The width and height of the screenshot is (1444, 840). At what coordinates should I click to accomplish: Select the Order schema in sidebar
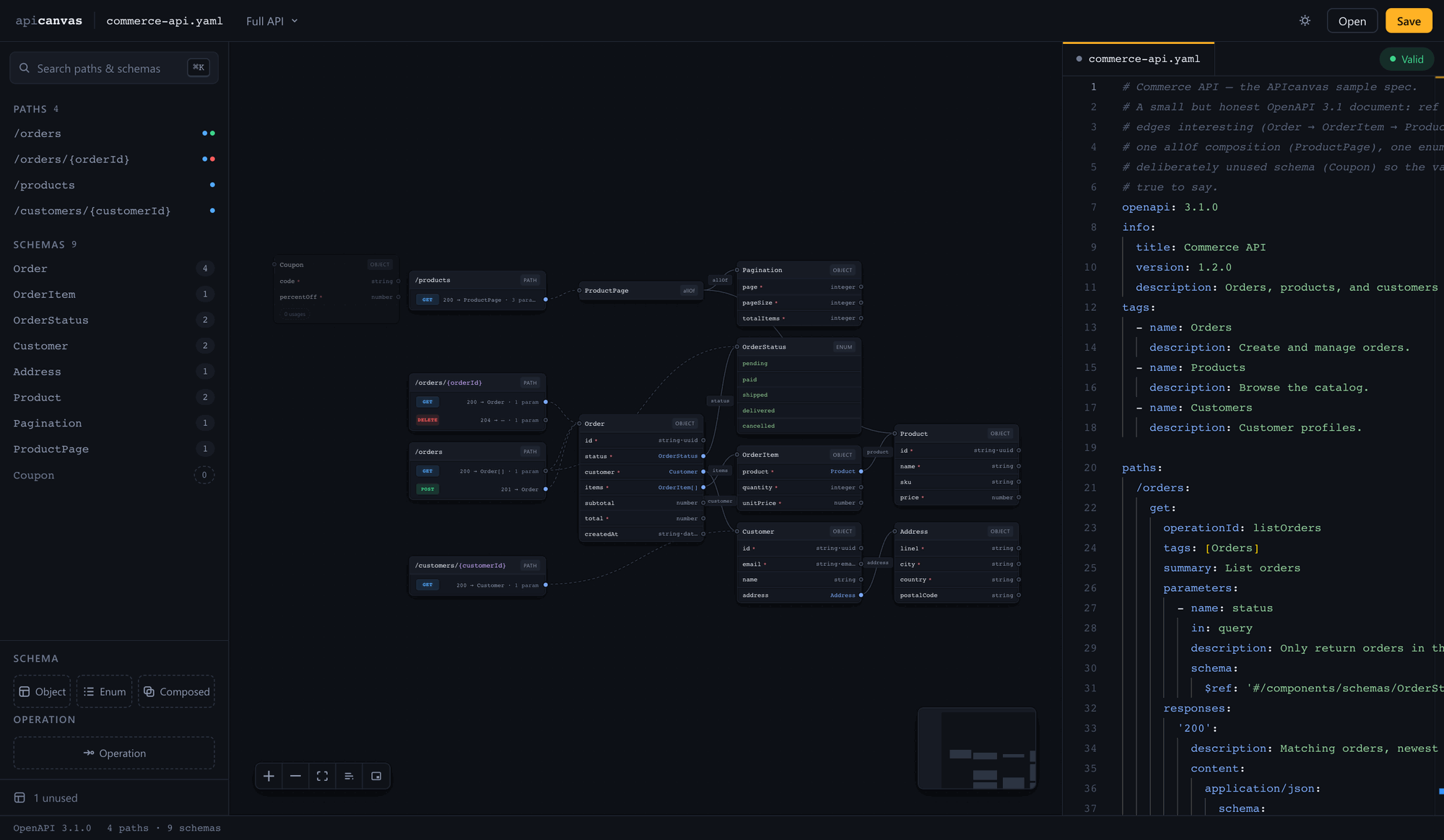click(114, 268)
